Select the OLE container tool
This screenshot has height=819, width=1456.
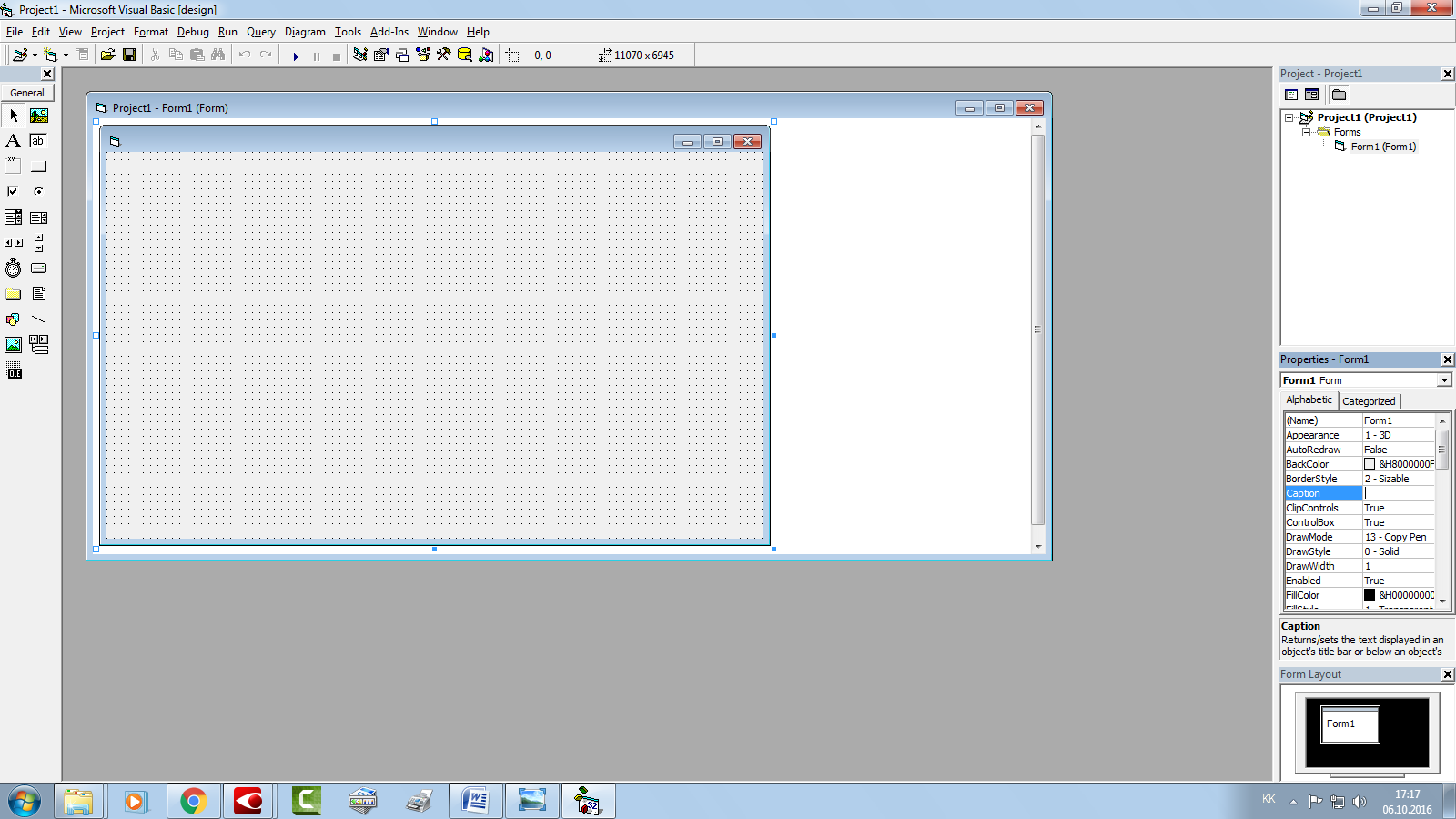[14, 370]
